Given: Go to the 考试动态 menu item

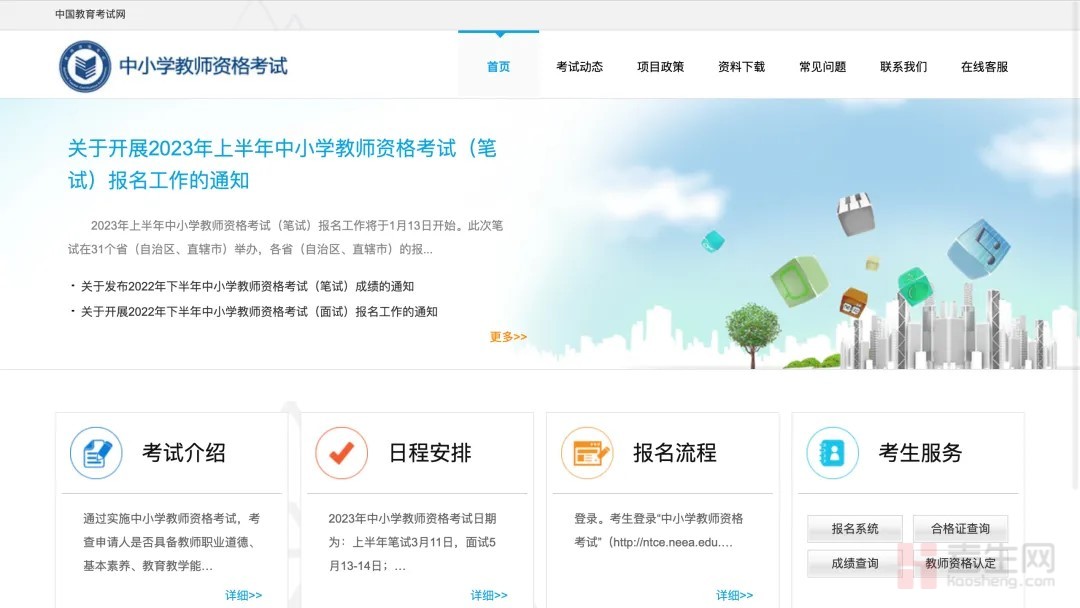Looking at the screenshot, I should (x=580, y=67).
